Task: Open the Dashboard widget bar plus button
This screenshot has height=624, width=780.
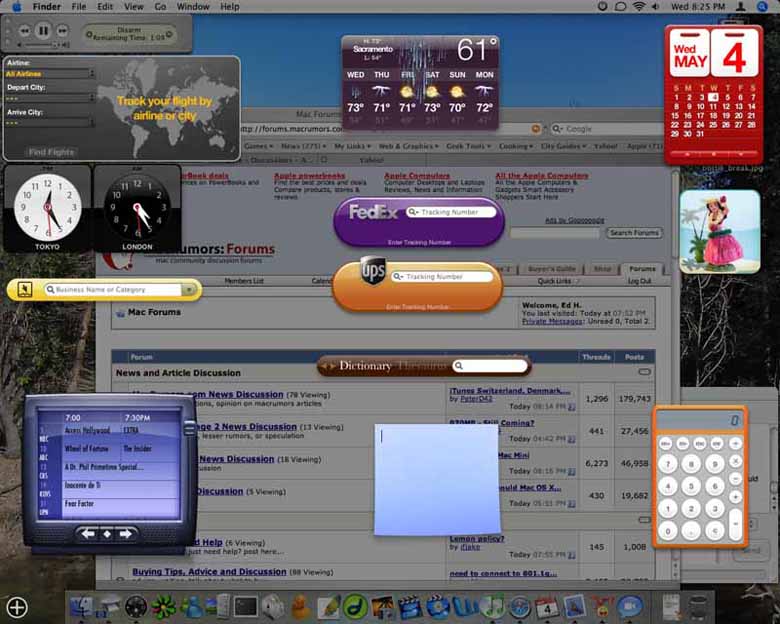Action: (17, 607)
